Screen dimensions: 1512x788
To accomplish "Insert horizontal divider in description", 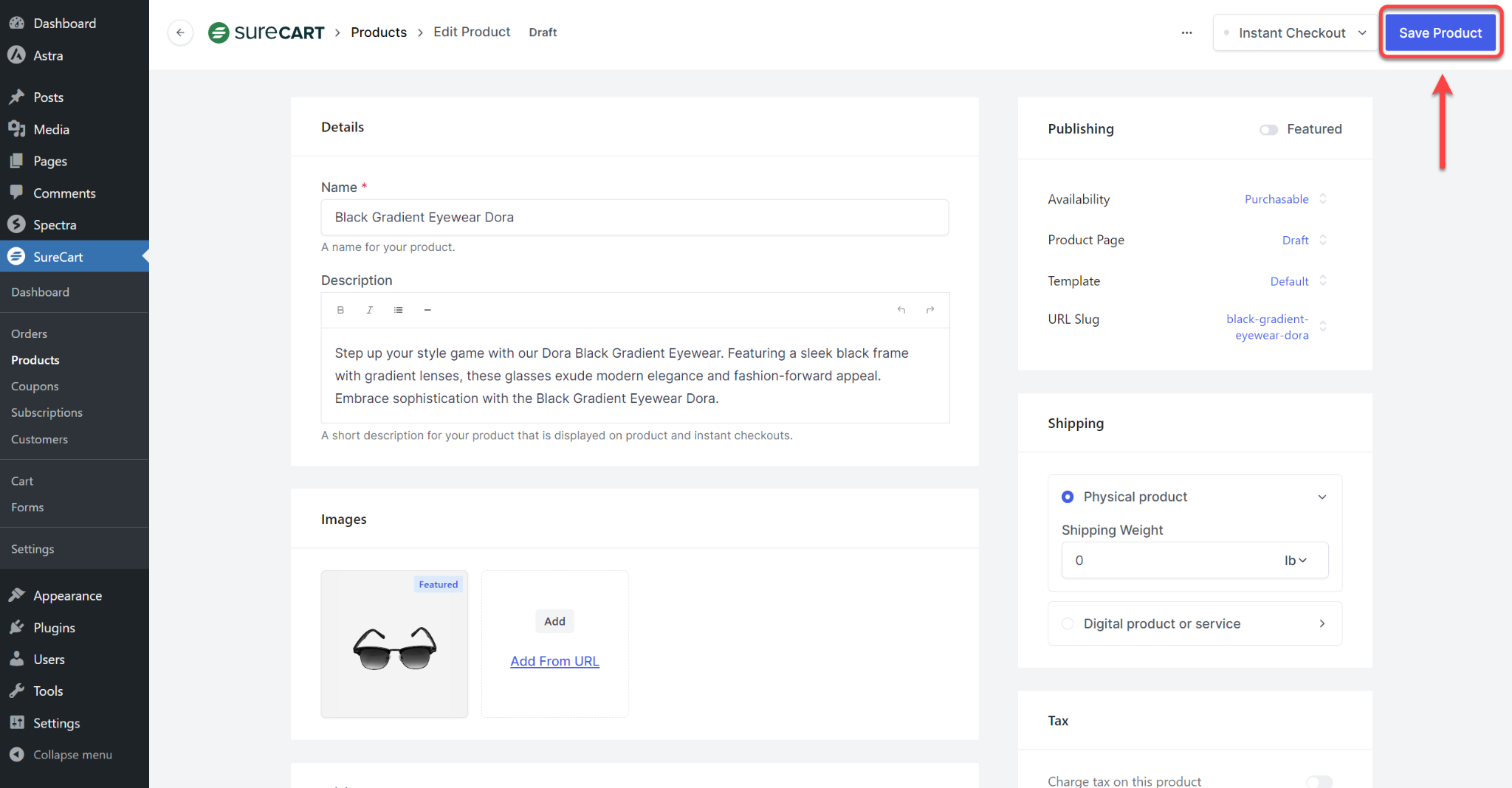I will pyautogui.click(x=427, y=310).
